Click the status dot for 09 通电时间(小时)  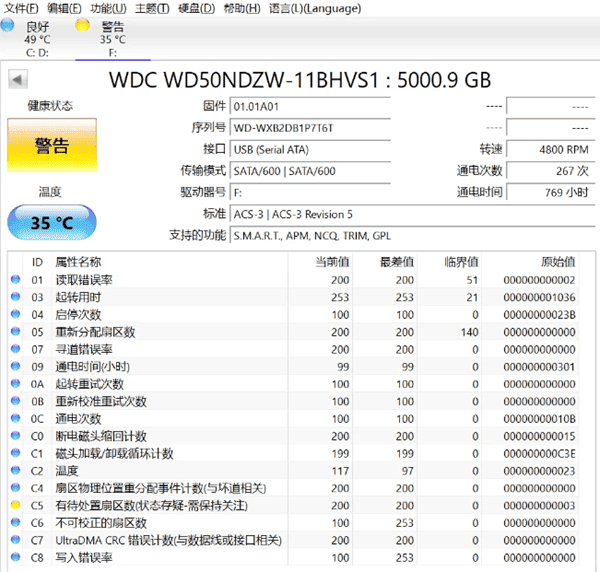click(16, 366)
